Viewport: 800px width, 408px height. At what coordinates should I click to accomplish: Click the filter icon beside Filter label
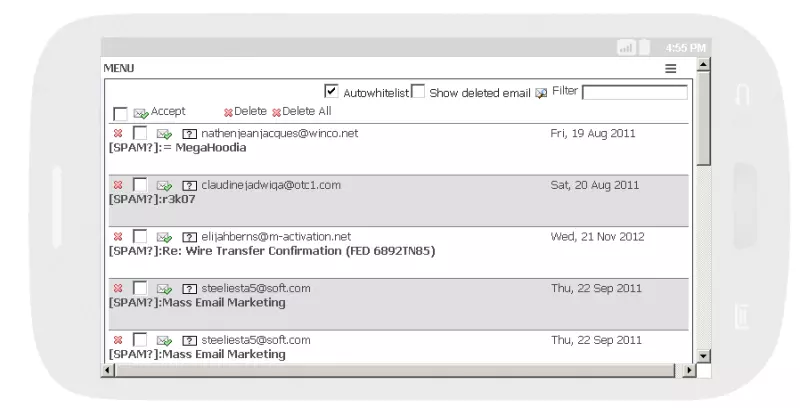(x=541, y=93)
